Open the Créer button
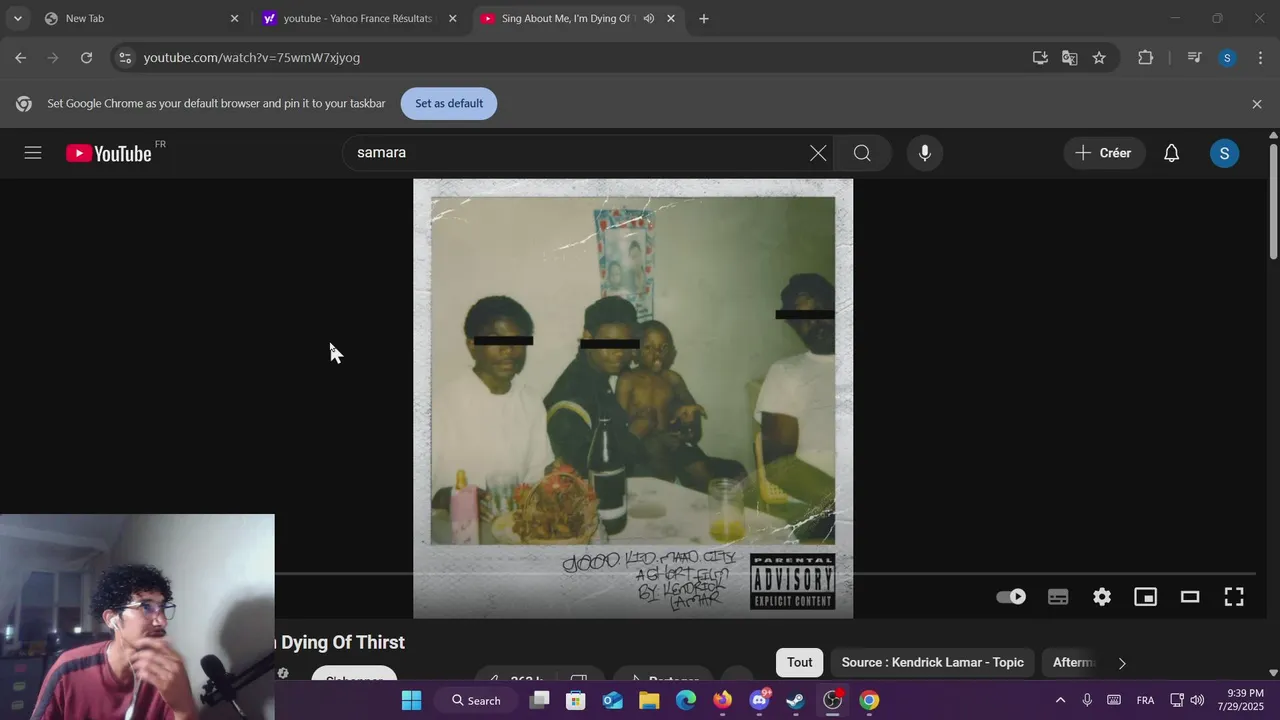1280x720 pixels. pos(1104,153)
